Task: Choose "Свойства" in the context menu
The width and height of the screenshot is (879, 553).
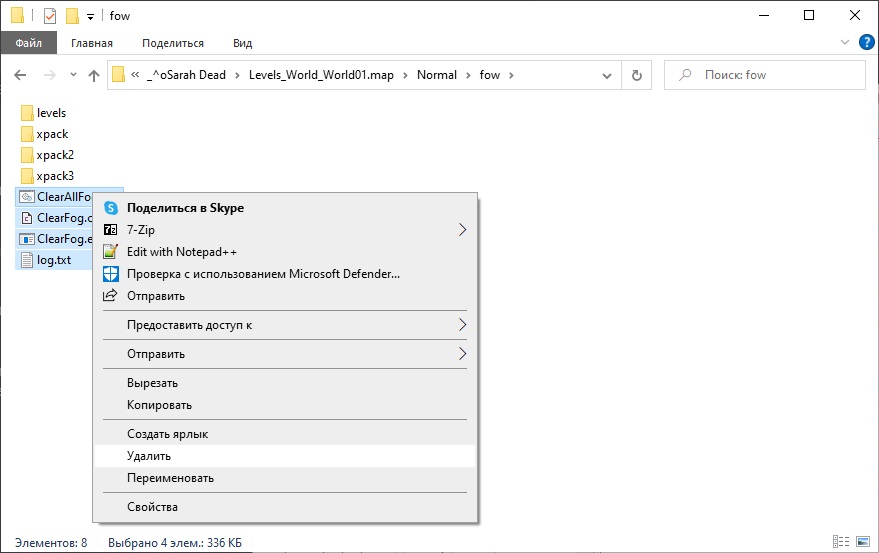Action: [x=152, y=507]
